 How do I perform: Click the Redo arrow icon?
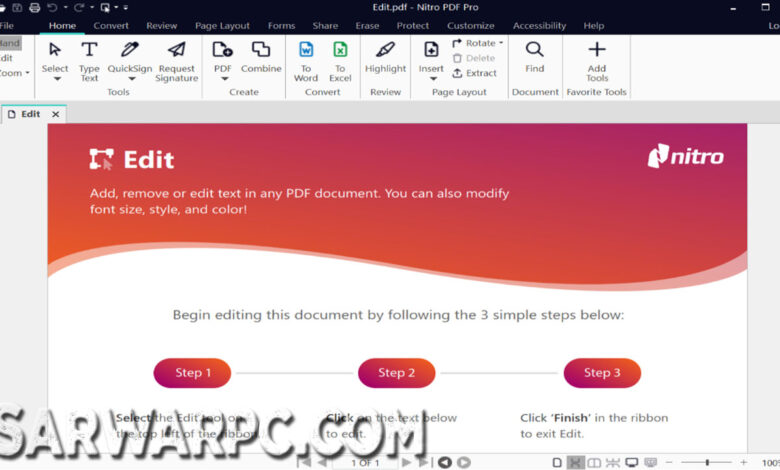tap(79, 7)
